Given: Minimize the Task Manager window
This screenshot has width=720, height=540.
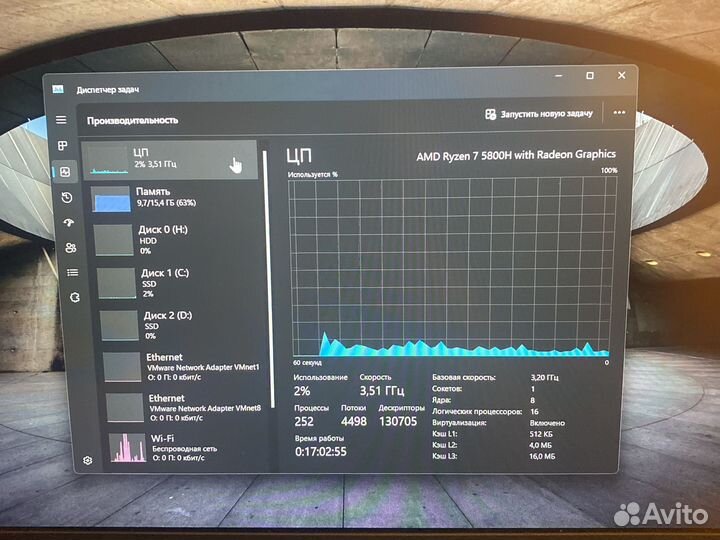Looking at the screenshot, I should (558, 75).
